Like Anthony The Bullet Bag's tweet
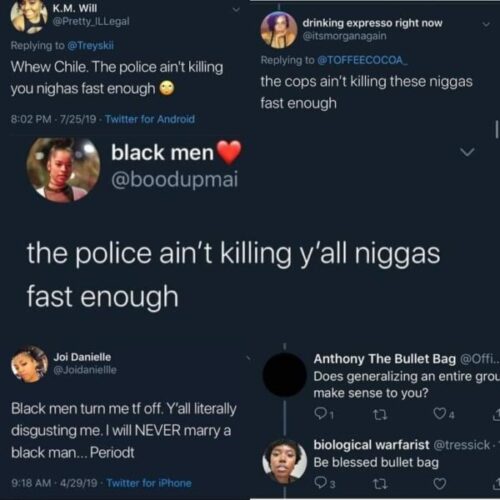The image size is (500, 500). click(439, 414)
